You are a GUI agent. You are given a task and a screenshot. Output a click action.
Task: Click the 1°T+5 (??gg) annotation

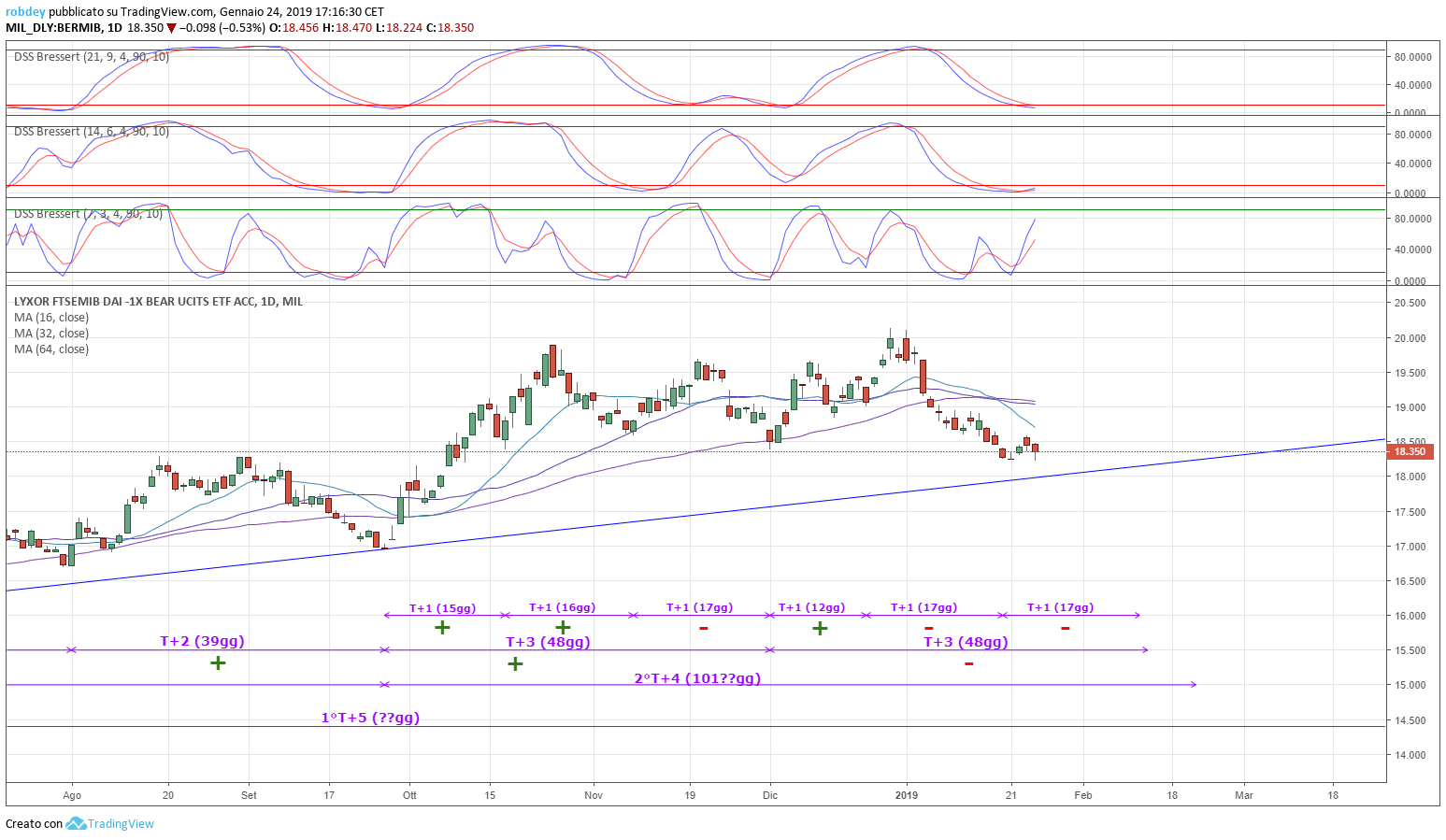370,718
